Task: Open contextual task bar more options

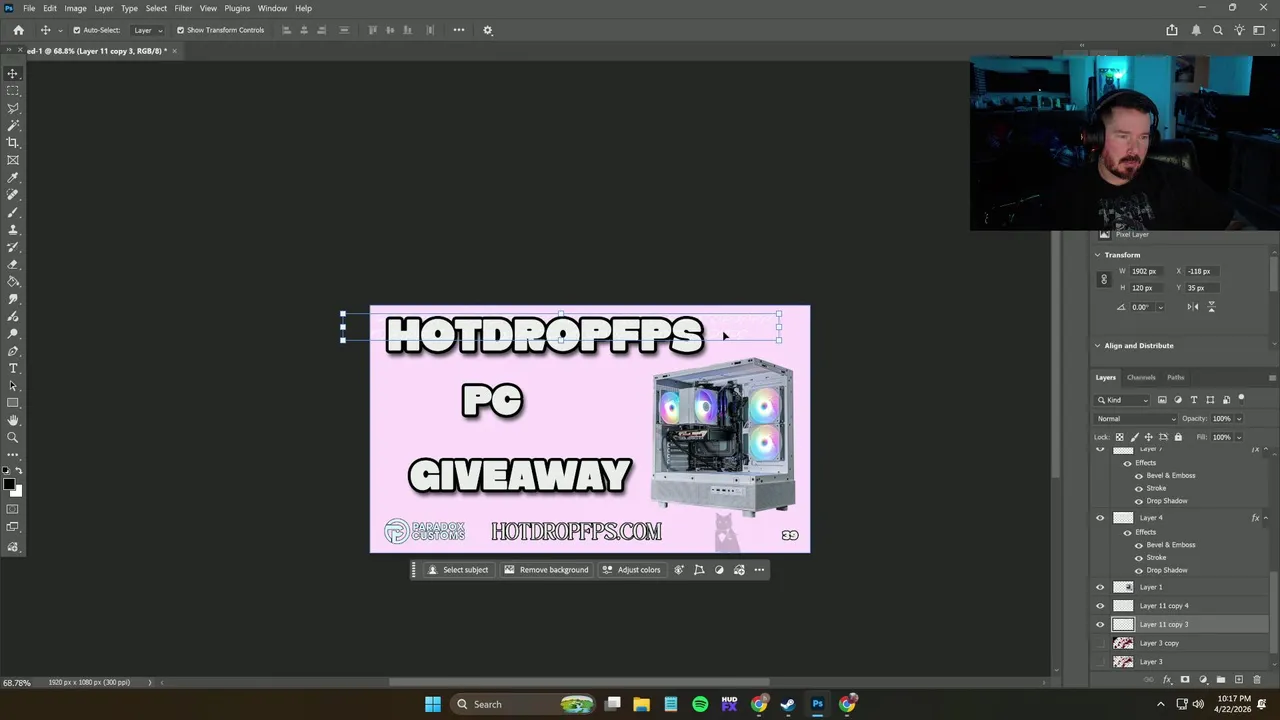Action: click(759, 570)
